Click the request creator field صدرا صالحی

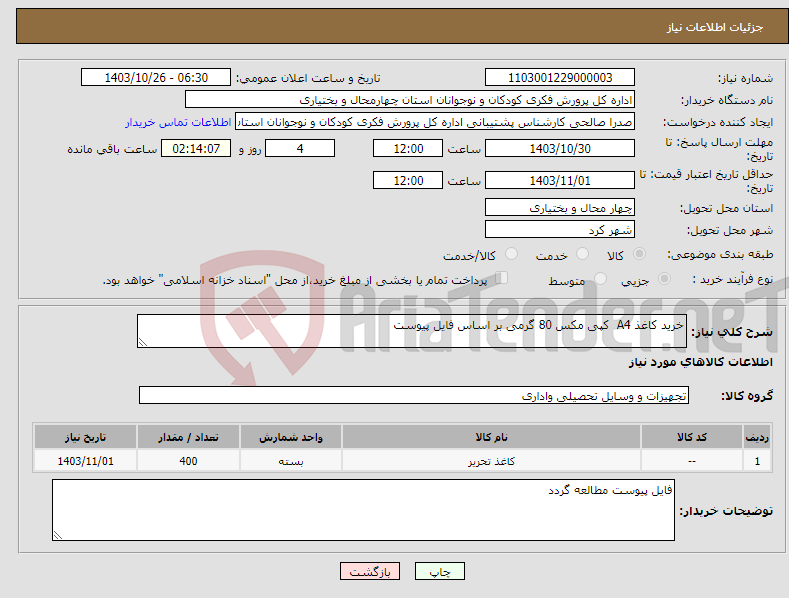click(x=435, y=122)
